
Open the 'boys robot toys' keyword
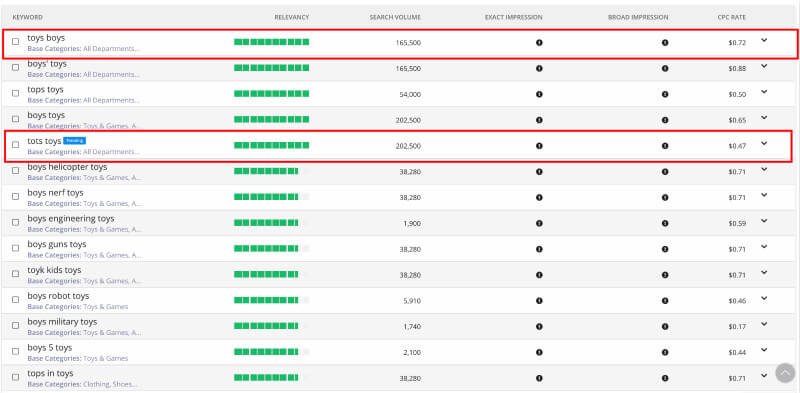coord(58,296)
